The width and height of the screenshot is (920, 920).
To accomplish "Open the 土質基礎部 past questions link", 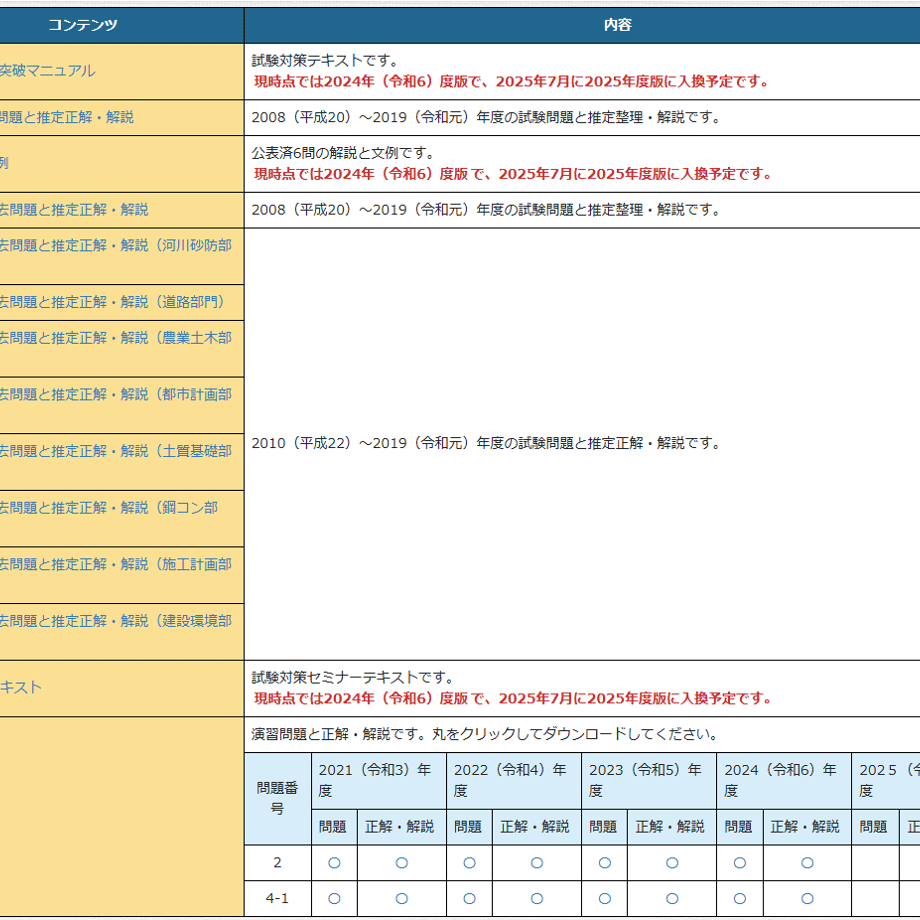I will click(x=116, y=451).
